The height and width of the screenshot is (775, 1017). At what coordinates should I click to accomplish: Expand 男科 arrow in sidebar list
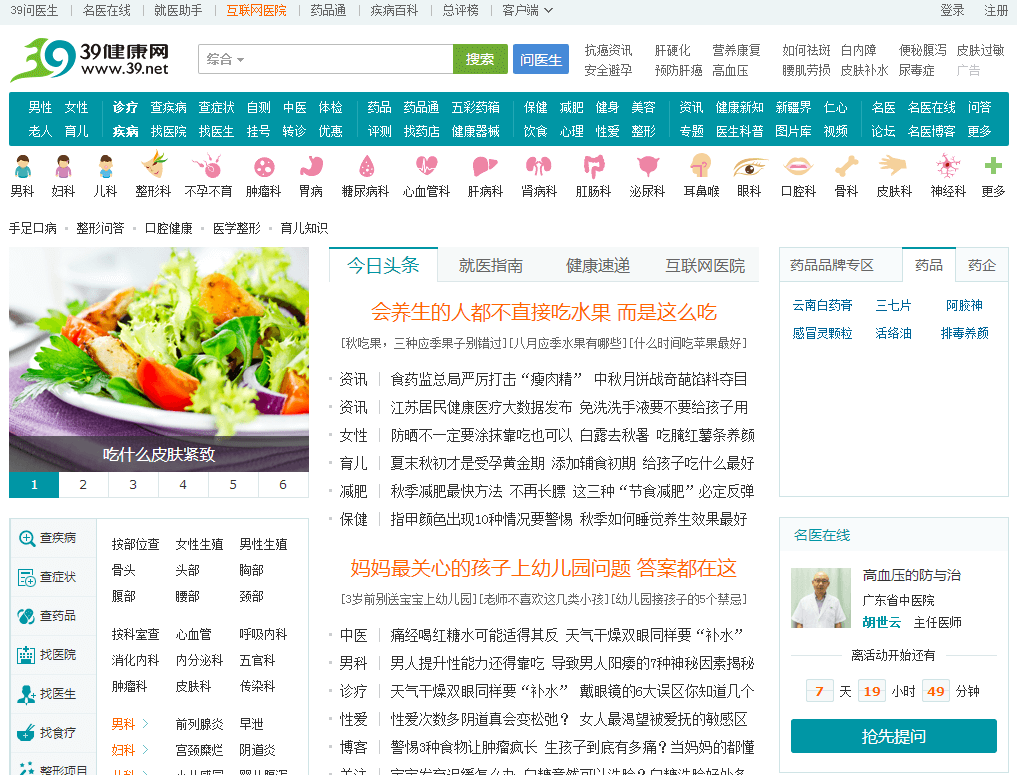pos(144,724)
